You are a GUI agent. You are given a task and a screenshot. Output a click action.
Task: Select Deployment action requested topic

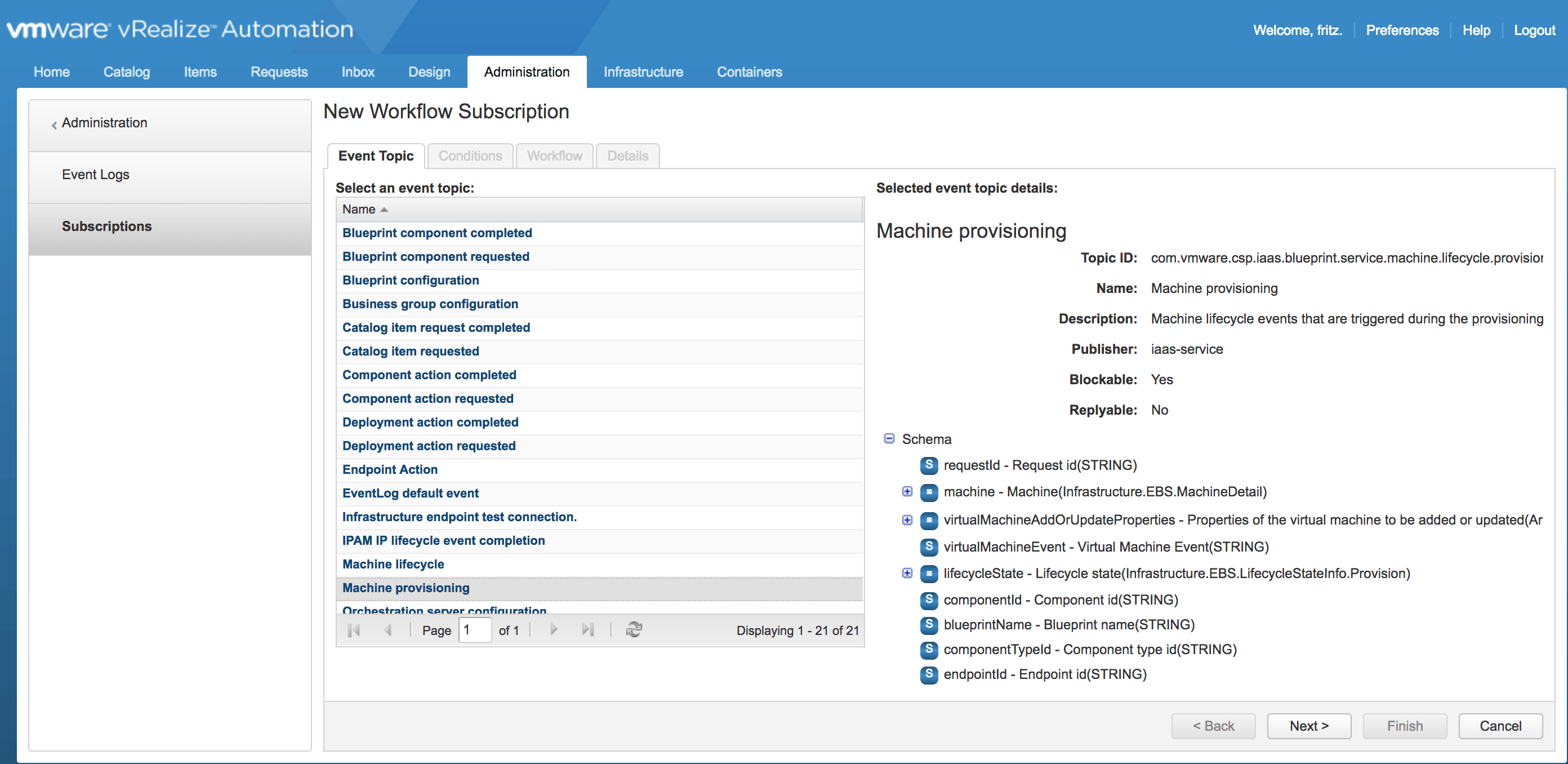click(600, 446)
